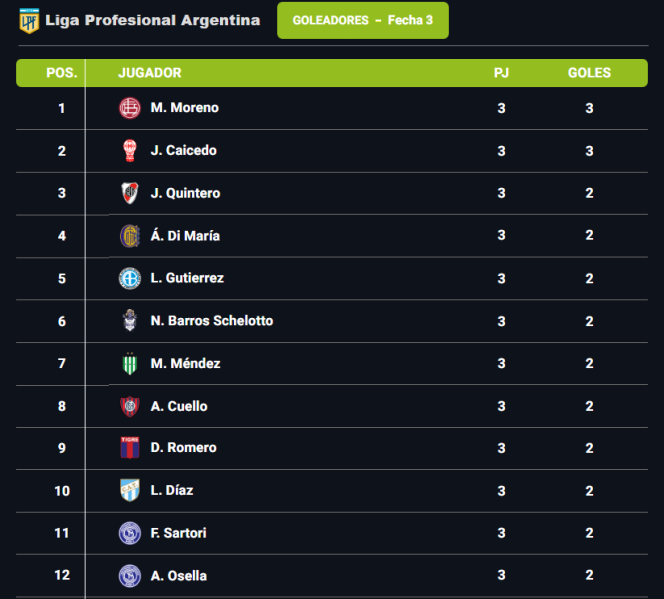Click the green crest beside M. Méndez
Image resolution: width=664 pixels, height=599 pixels.
point(130,364)
